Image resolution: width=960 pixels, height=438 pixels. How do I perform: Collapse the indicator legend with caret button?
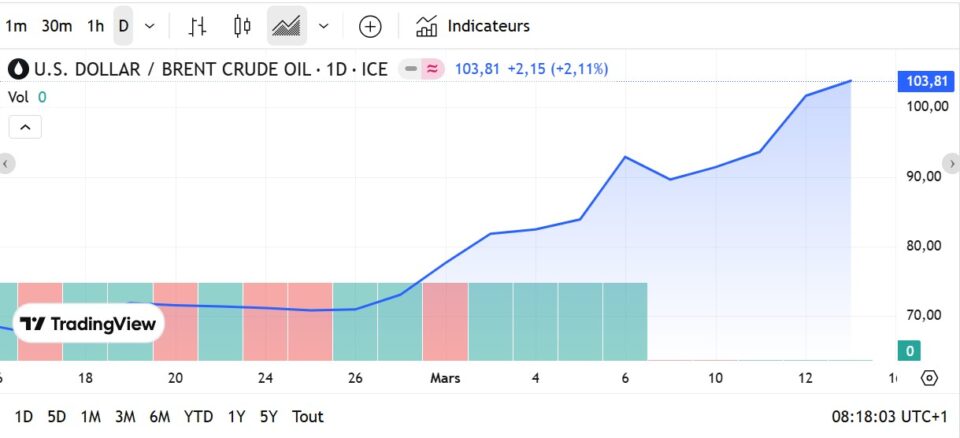(25, 127)
